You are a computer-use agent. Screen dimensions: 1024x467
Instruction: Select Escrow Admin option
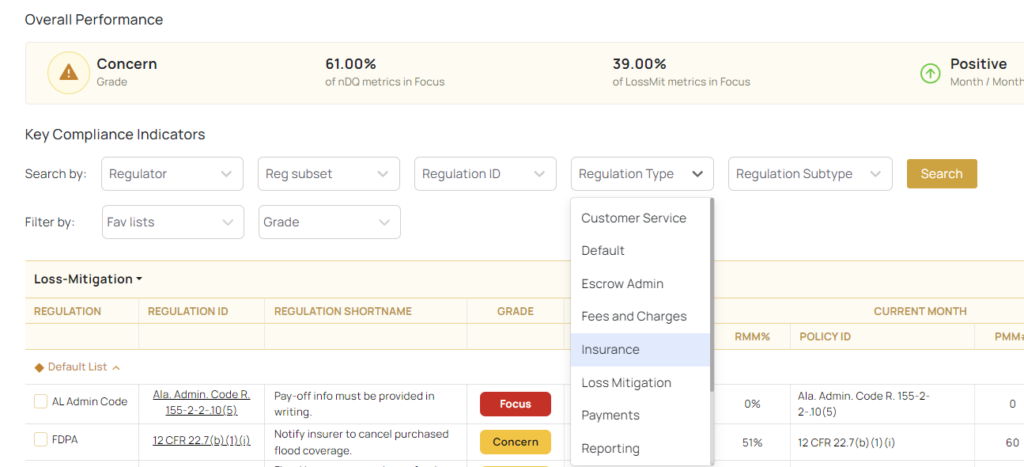622,284
